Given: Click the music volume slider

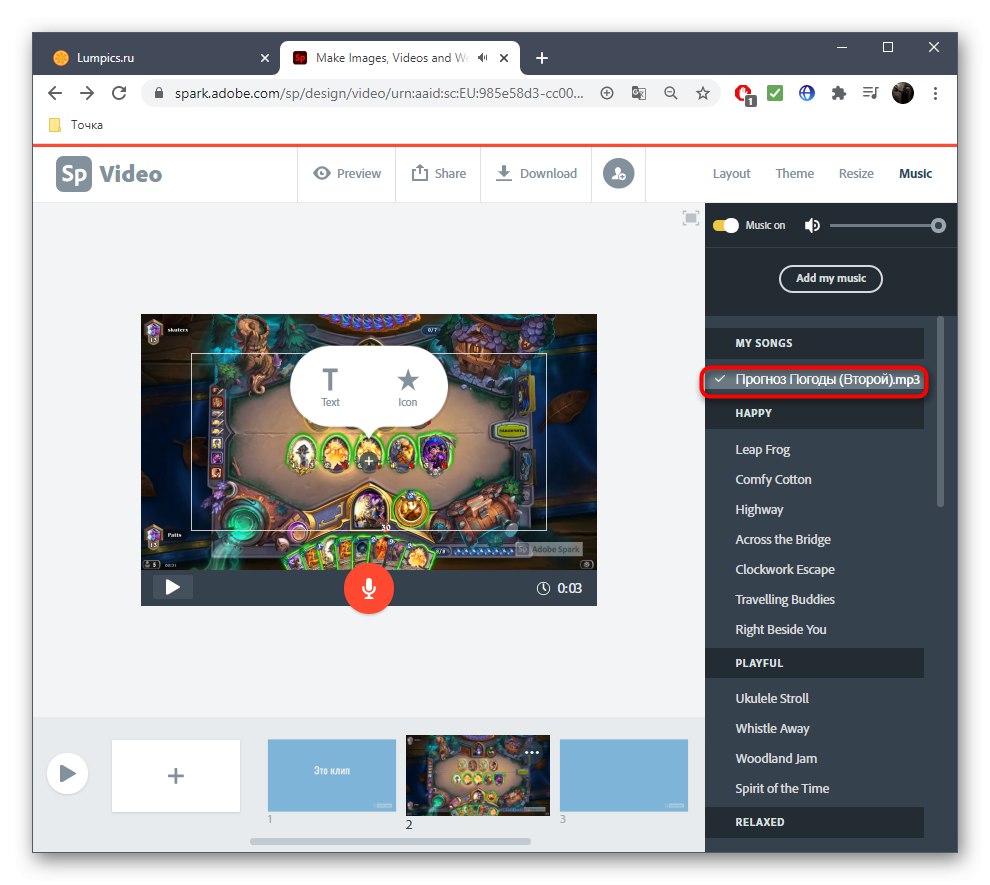Looking at the screenshot, I should [x=888, y=225].
